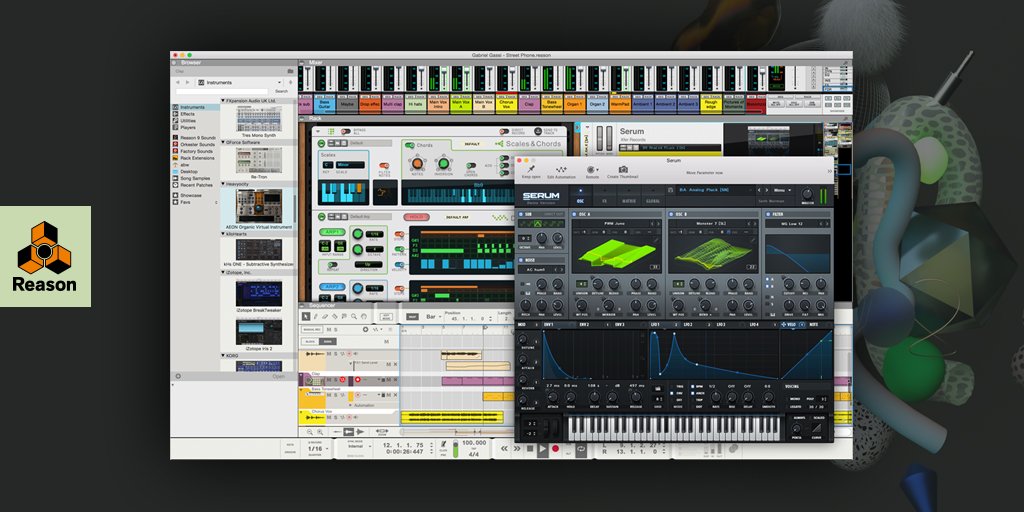The height and width of the screenshot is (512, 1024).
Task: Collapse the kiloHearts group
Action: tap(223, 233)
